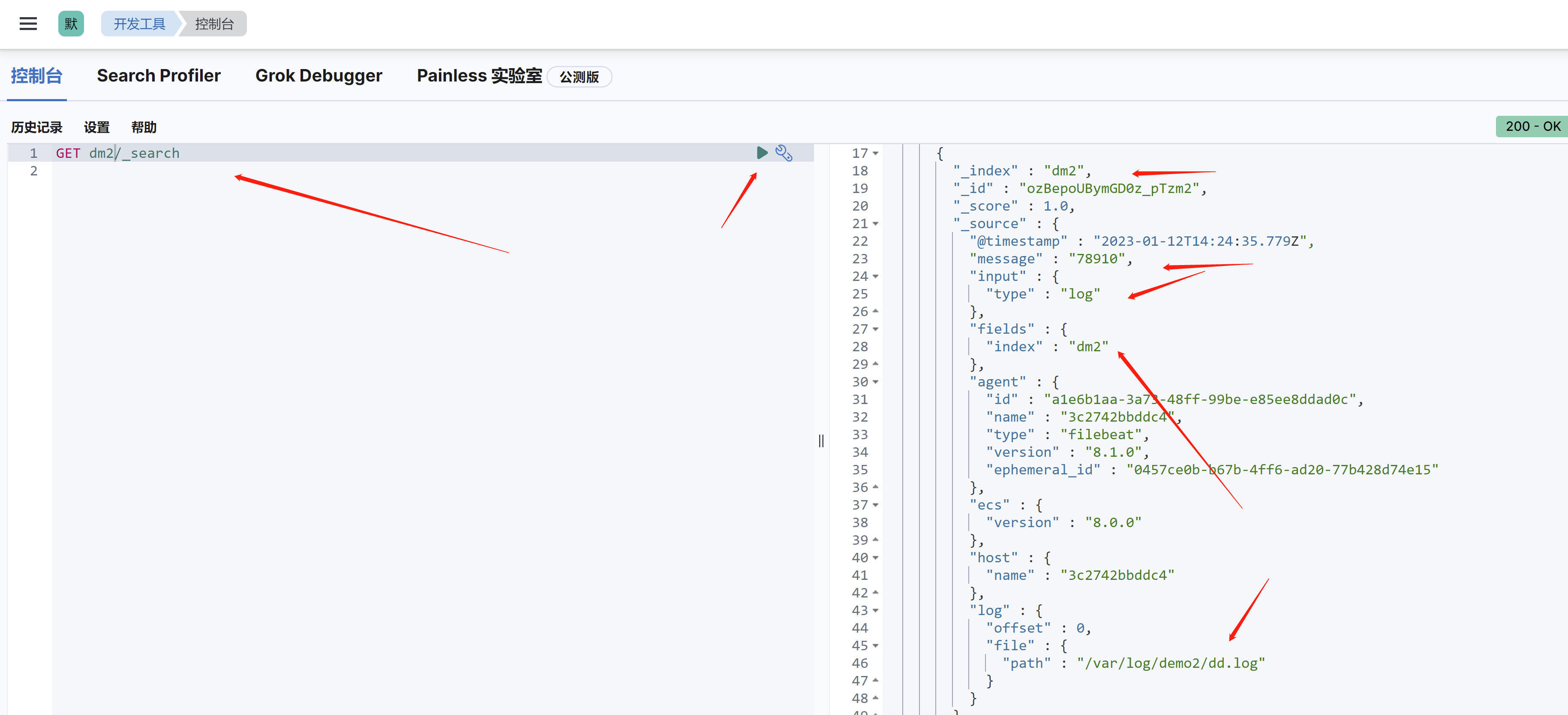Collapse the fold arrow at line 17
This screenshot has width=1568, height=715.
(x=876, y=154)
